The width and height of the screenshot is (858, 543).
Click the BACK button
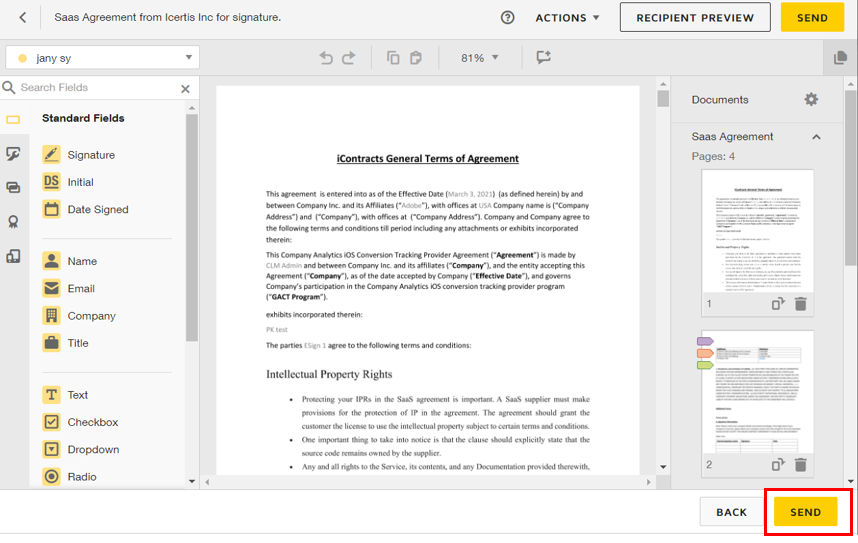pos(732,512)
